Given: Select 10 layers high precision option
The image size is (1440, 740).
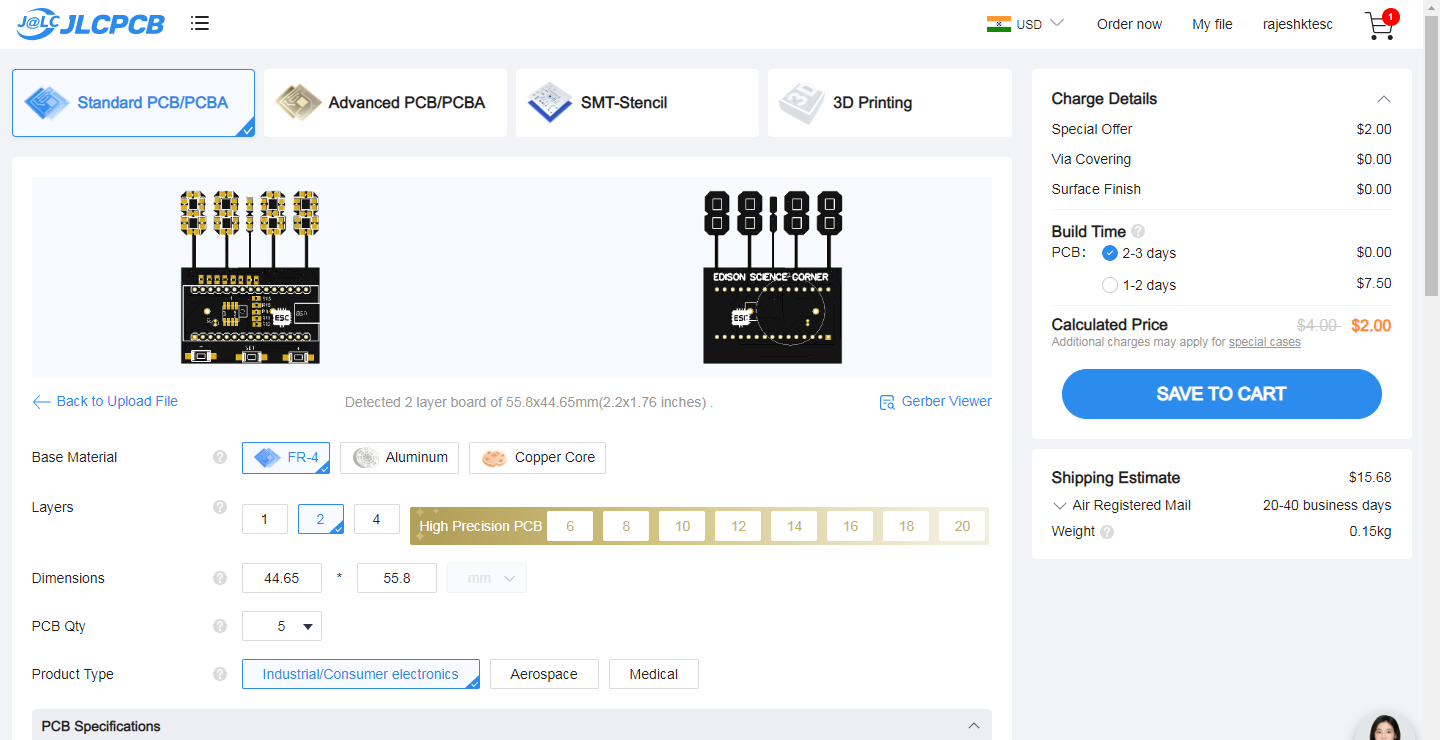Looking at the screenshot, I should click(682, 526).
